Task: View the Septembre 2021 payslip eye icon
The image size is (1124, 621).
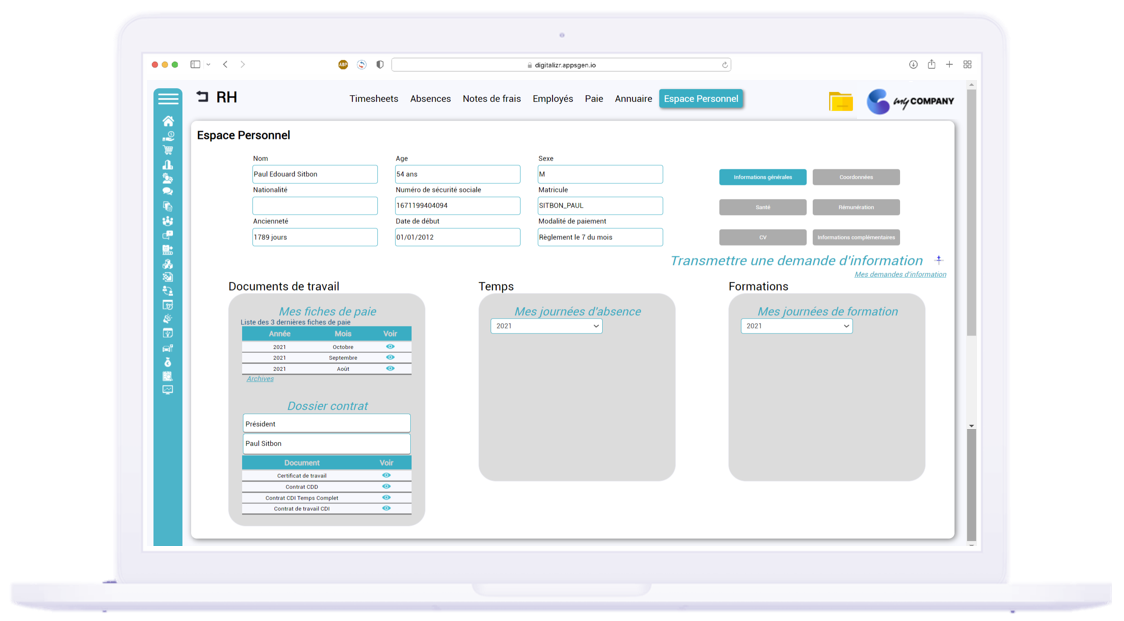Action: click(390, 357)
